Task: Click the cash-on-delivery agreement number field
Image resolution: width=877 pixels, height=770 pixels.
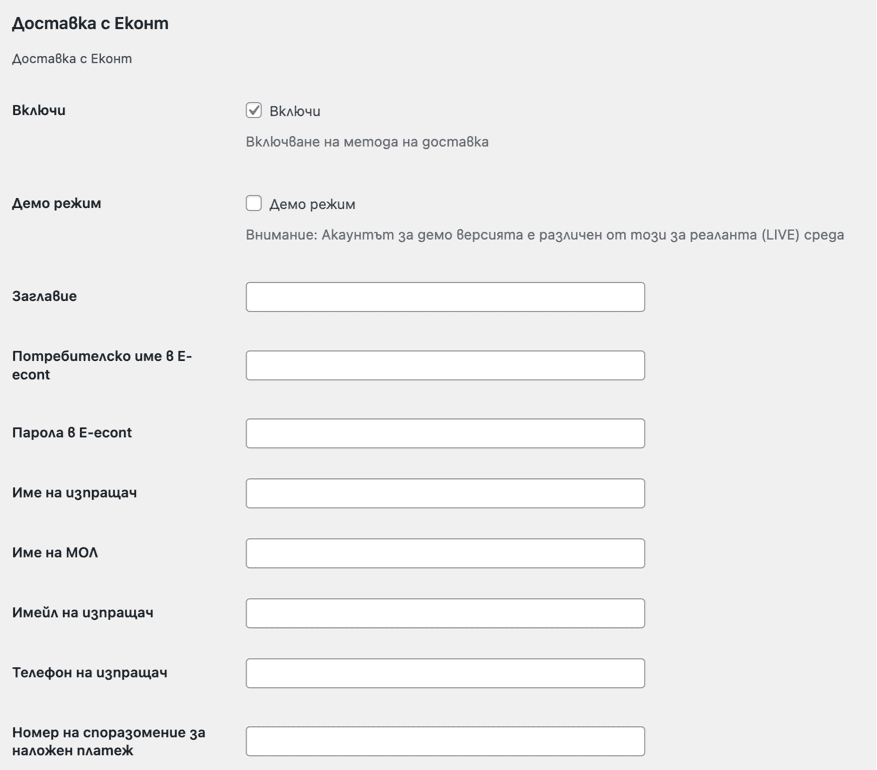Action: point(445,741)
